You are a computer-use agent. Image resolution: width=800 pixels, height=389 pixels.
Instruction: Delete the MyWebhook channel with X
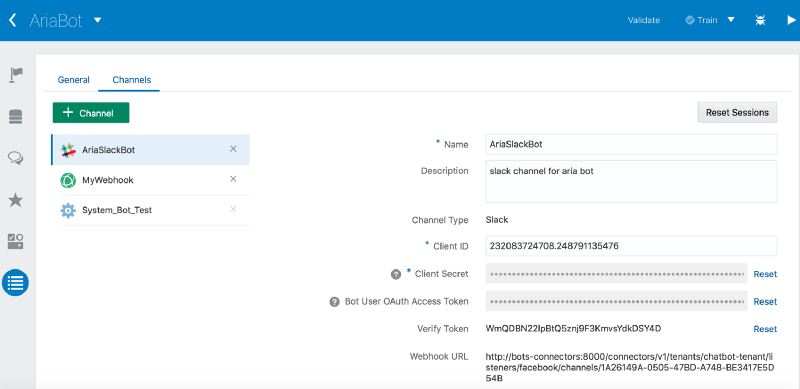coord(233,179)
